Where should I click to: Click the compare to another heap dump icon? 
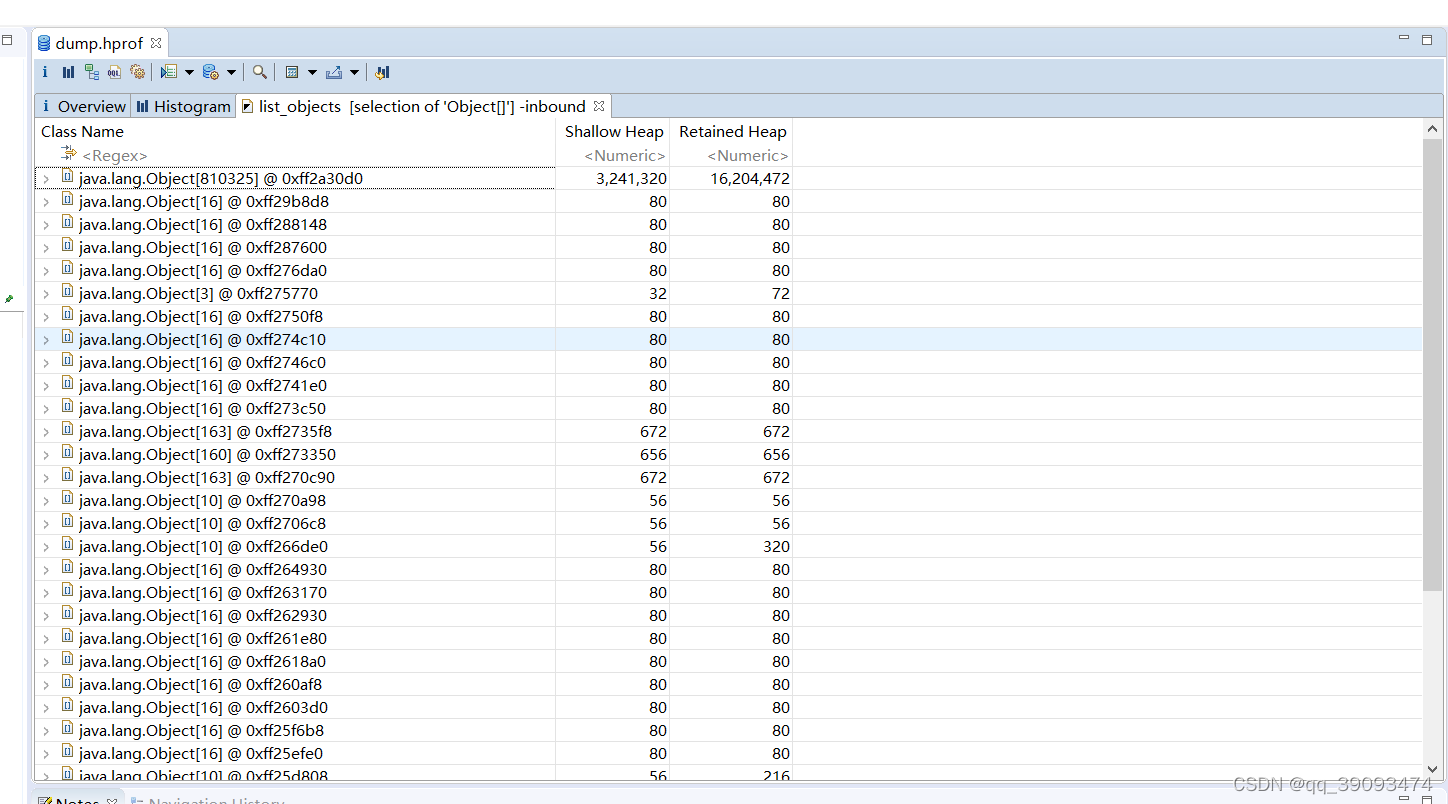[382, 72]
